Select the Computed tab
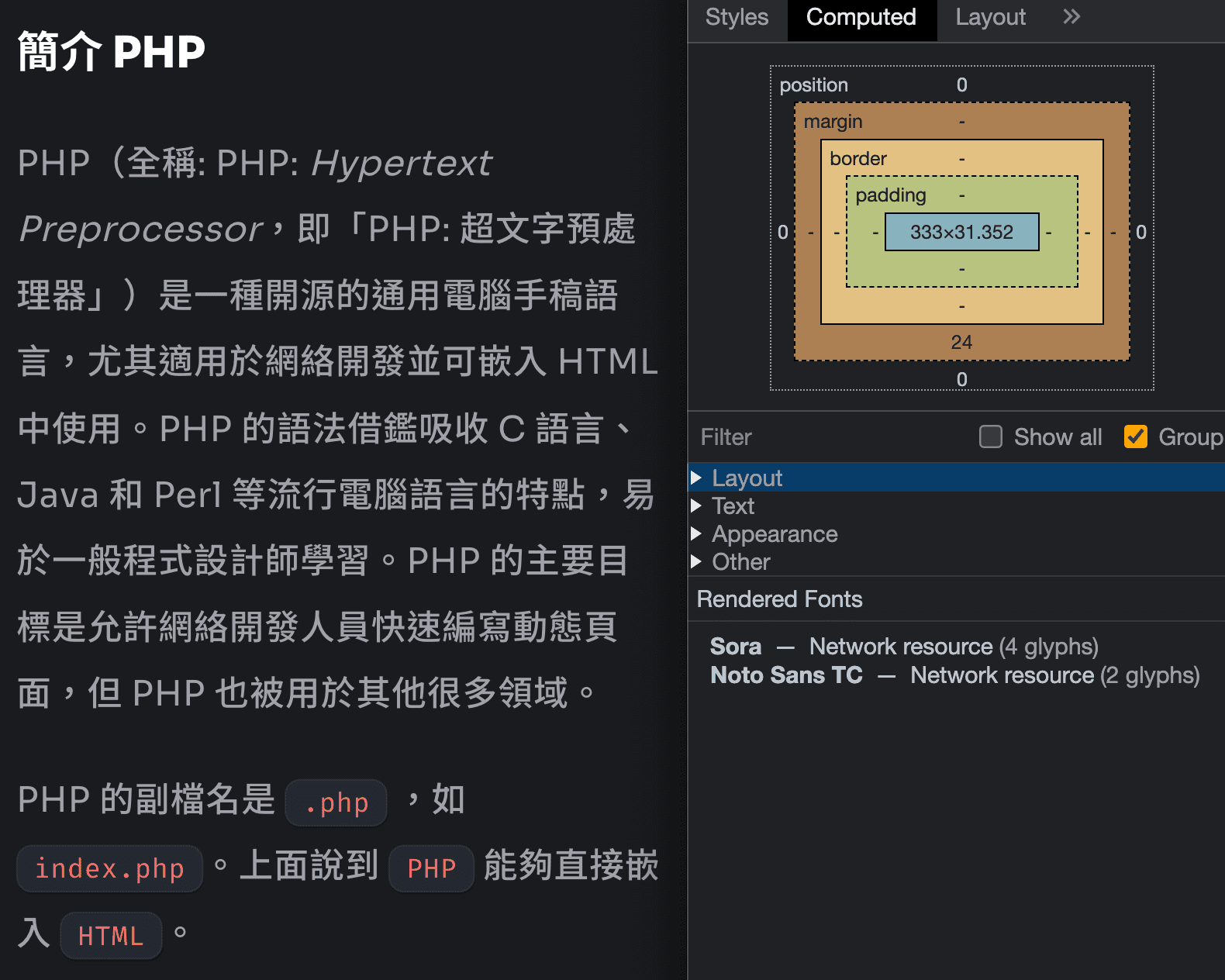 861,18
